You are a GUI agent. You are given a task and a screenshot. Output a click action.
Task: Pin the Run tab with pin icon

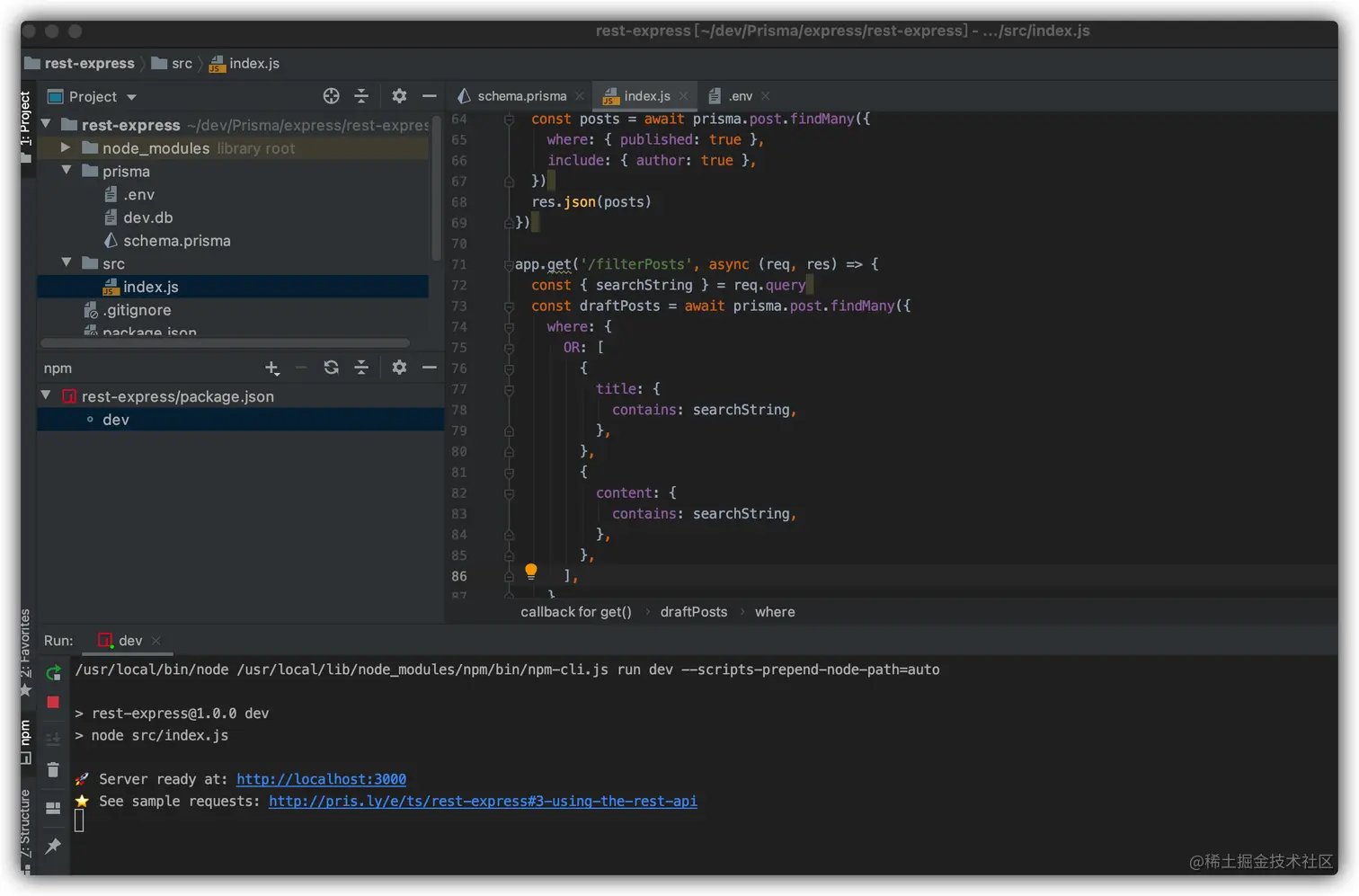(x=54, y=846)
